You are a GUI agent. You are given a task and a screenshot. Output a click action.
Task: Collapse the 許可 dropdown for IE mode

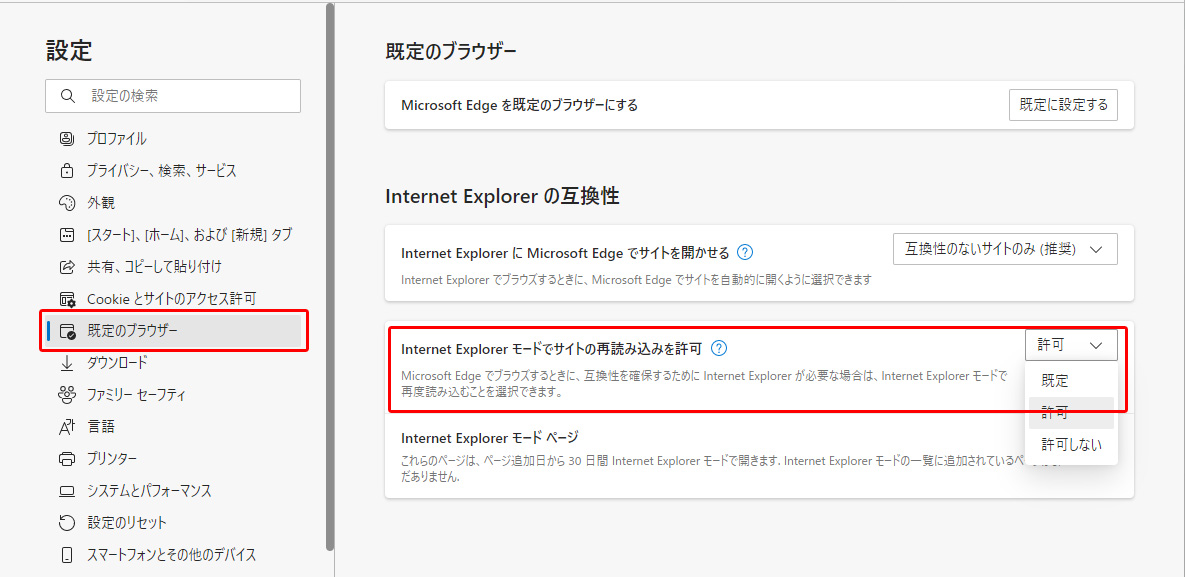coord(1070,345)
